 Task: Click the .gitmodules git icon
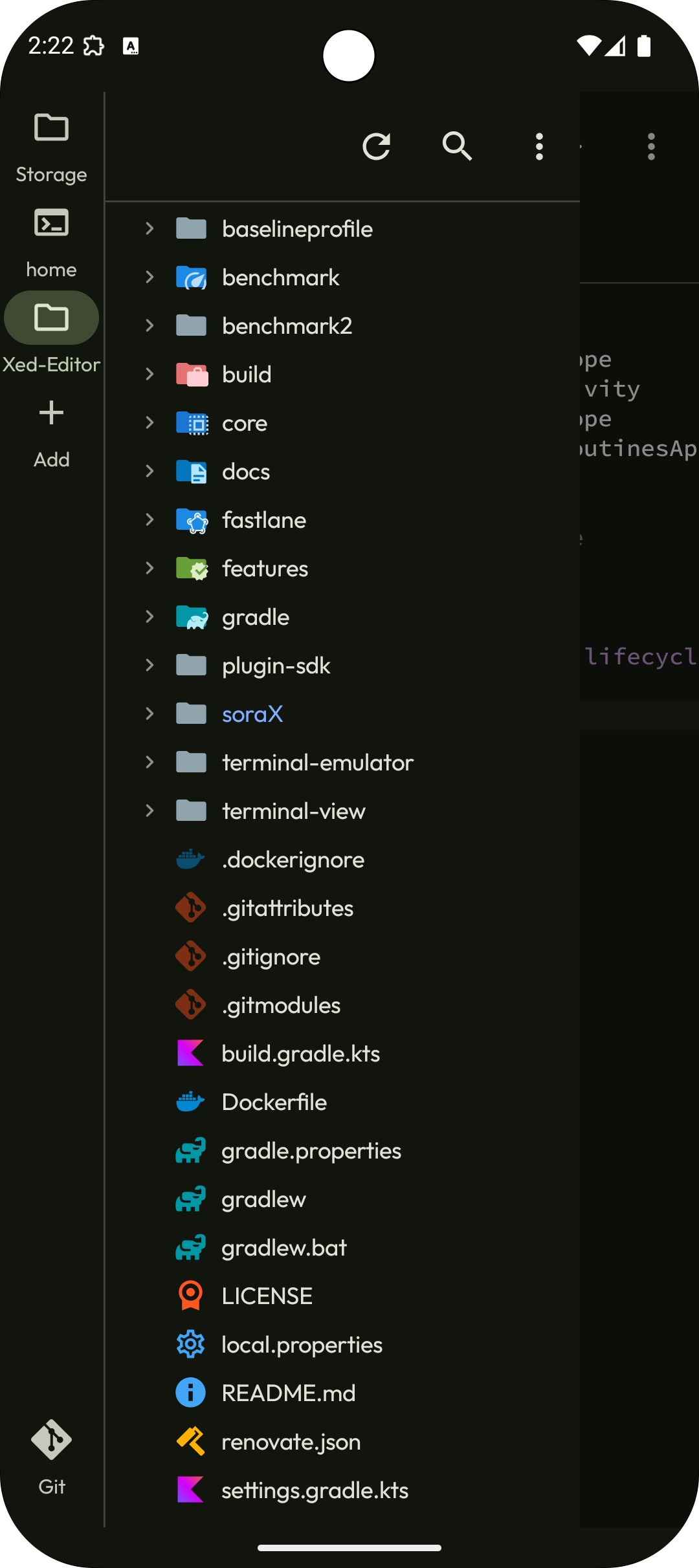click(x=191, y=1005)
